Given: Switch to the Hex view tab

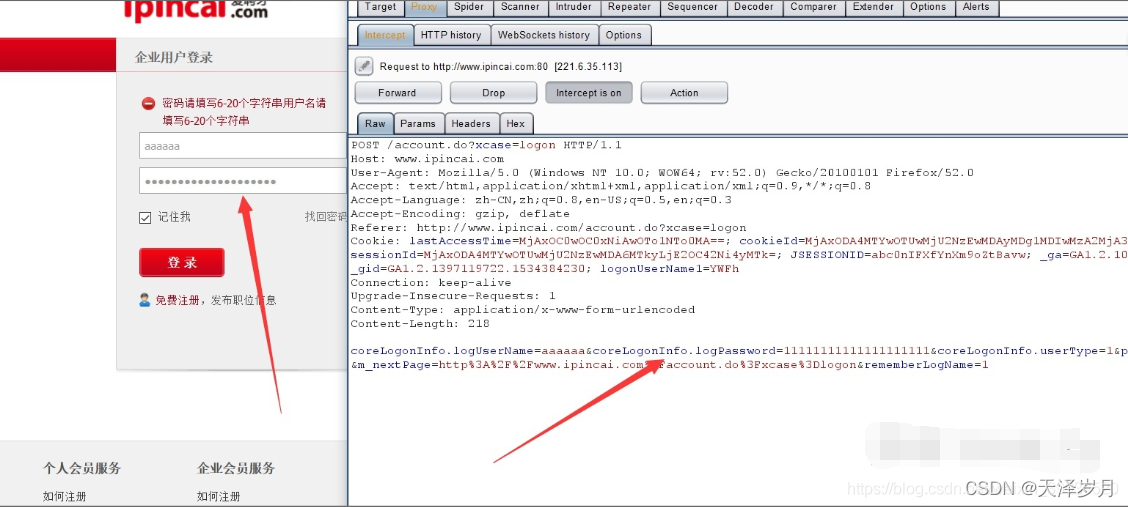Looking at the screenshot, I should (516, 124).
